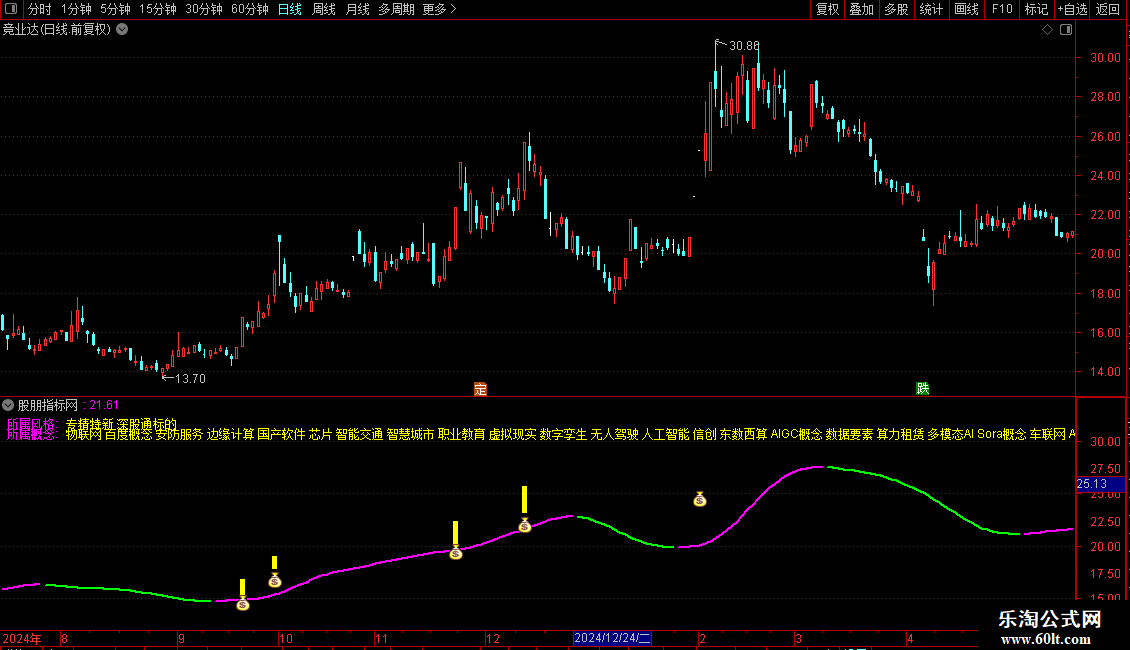This screenshot has height=650, width=1130.
Task: Click the money bag signal under the tallest yellow bar
Action: 525,525
